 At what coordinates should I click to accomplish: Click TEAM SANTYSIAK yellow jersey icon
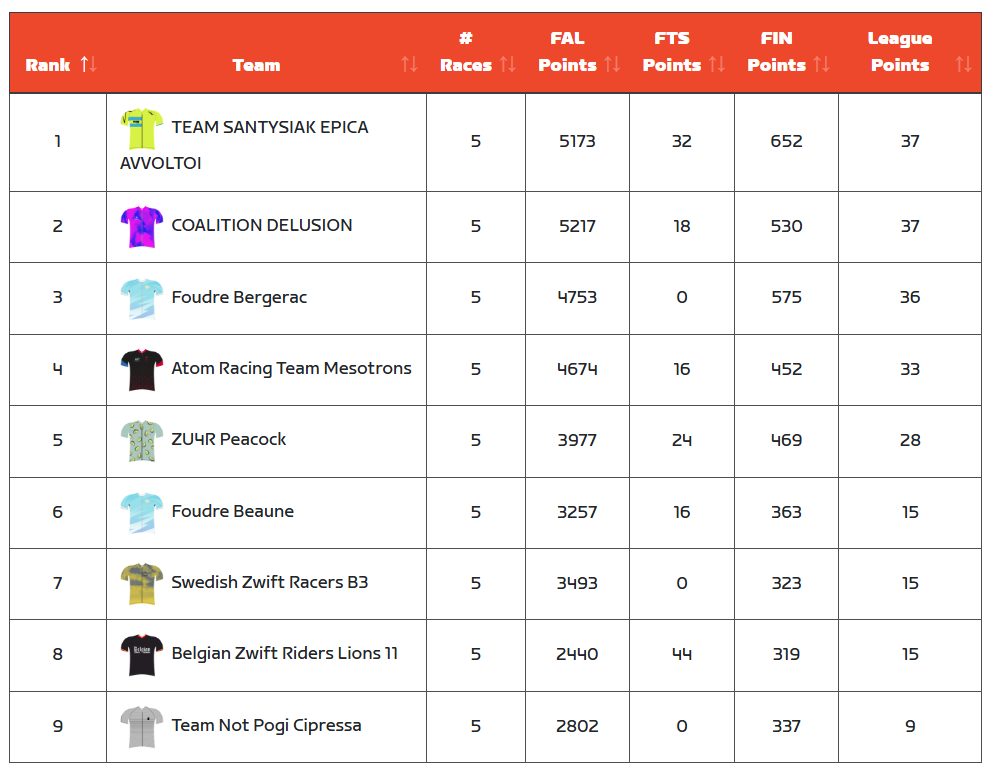tap(141, 129)
